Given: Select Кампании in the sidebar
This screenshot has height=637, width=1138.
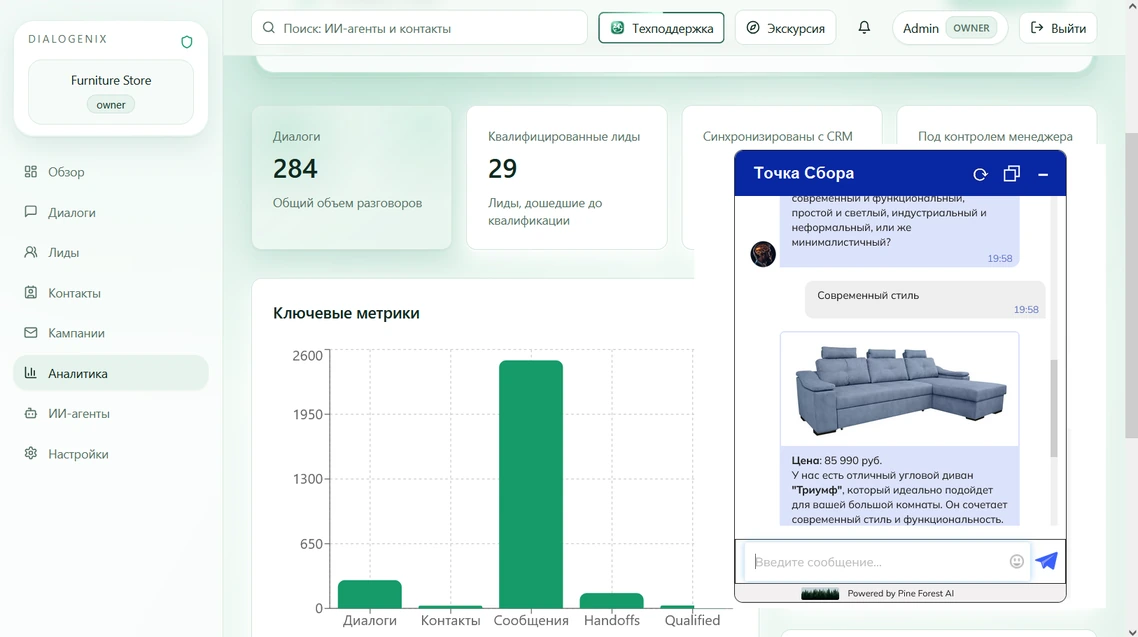Looking at the screenshot, I should (x=110, y=333).
